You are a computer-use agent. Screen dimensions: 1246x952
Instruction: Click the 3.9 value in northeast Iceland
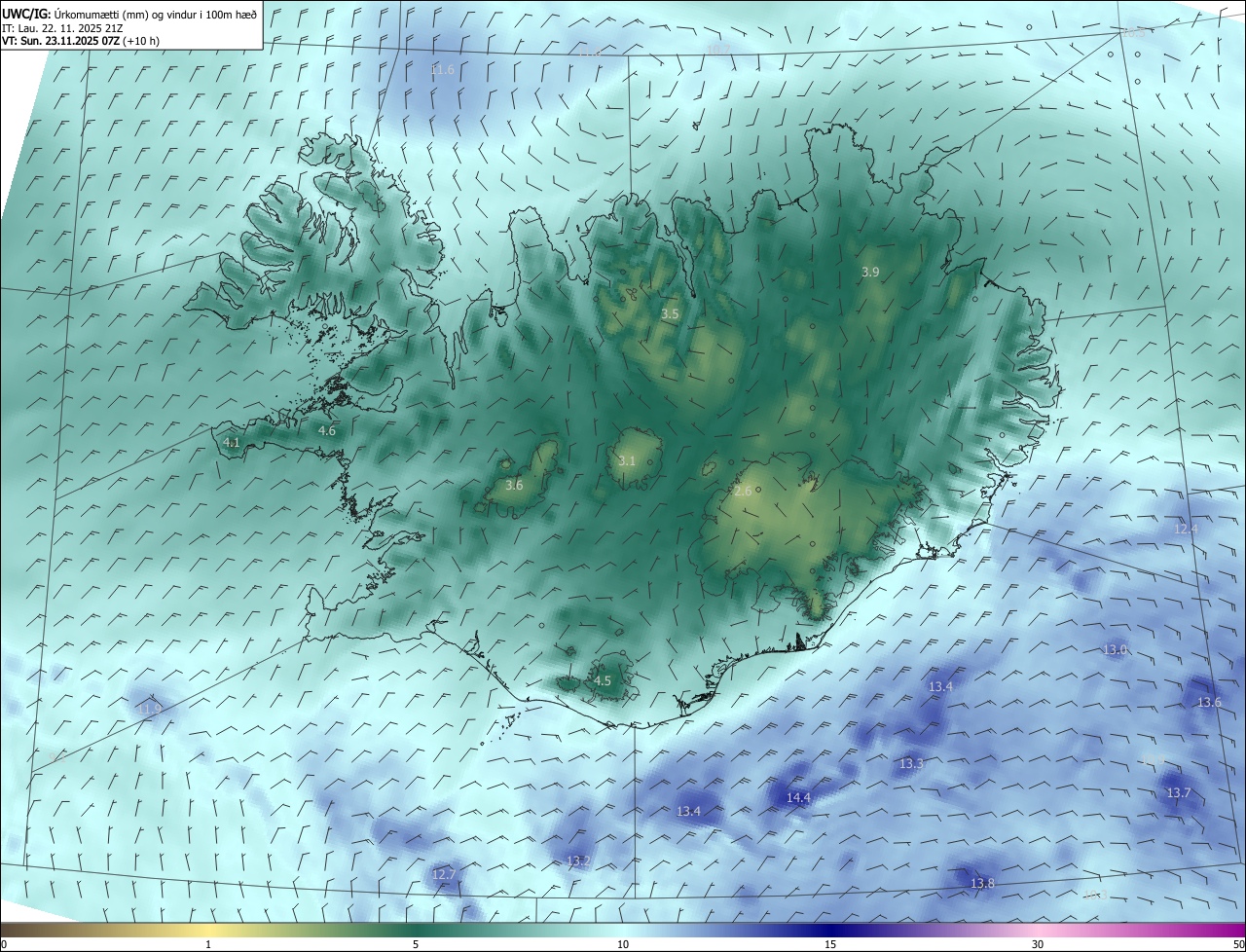click(x=870, y=273)
